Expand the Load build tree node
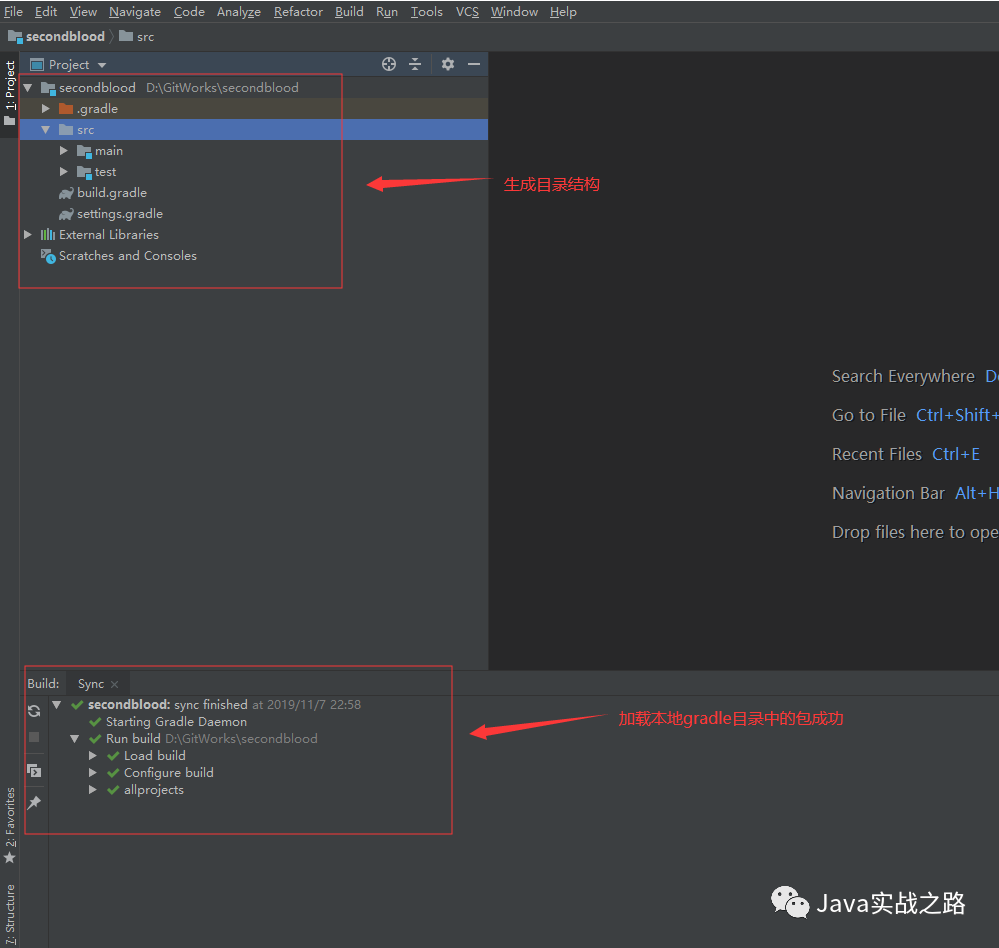The image size is (999, 948). (x=92, y=755)
